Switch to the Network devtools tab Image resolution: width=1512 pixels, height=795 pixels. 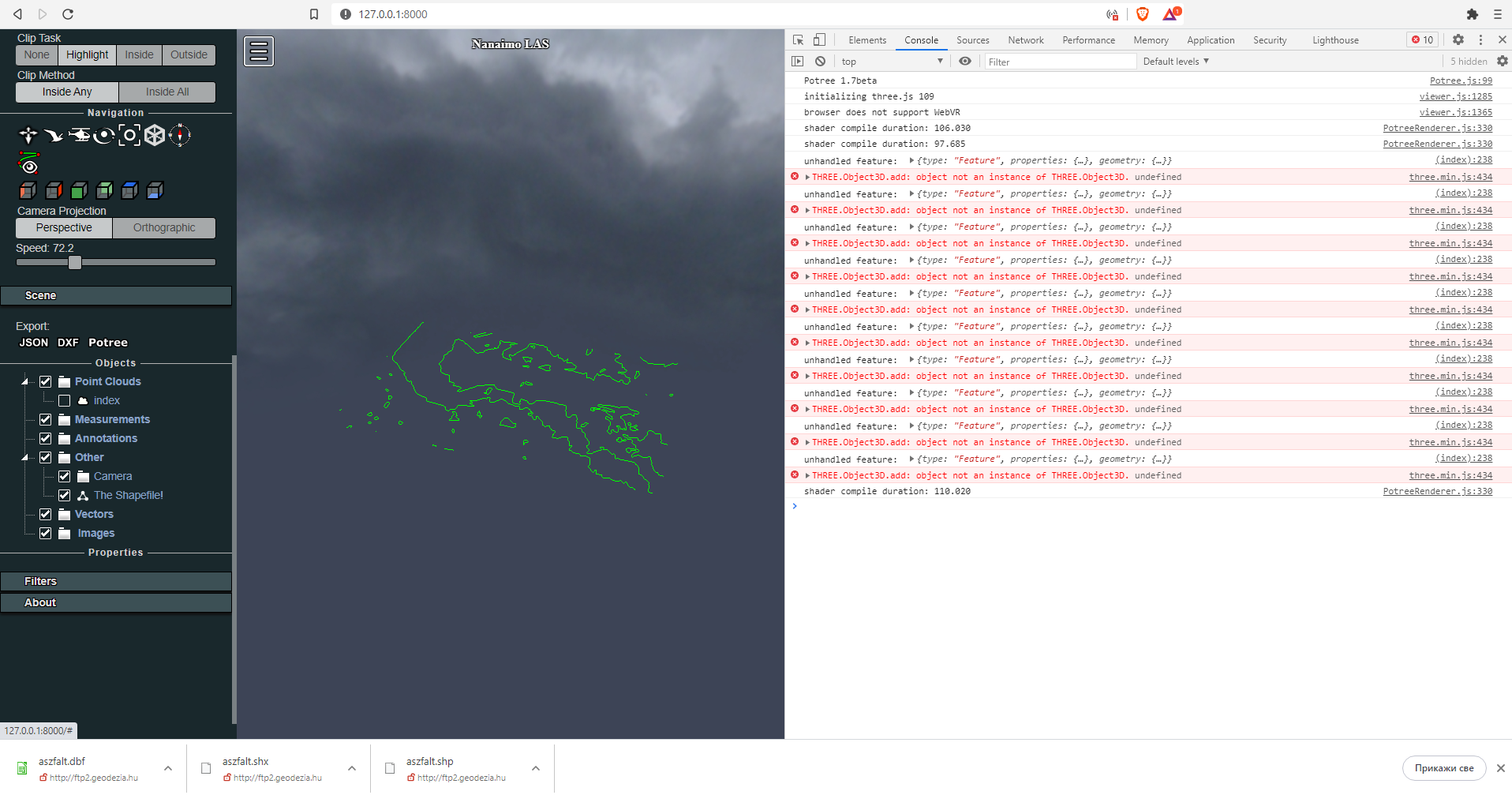pyautogui.click(x=1025, y=39)
